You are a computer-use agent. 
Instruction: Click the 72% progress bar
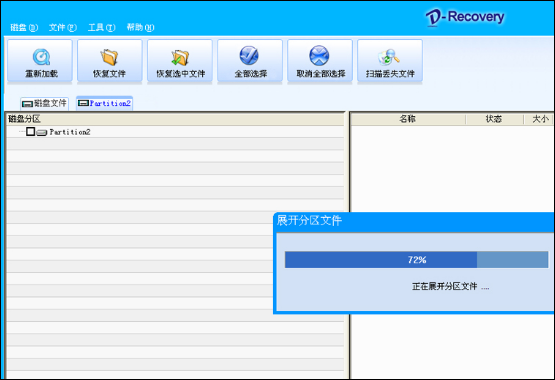point(416,260)
